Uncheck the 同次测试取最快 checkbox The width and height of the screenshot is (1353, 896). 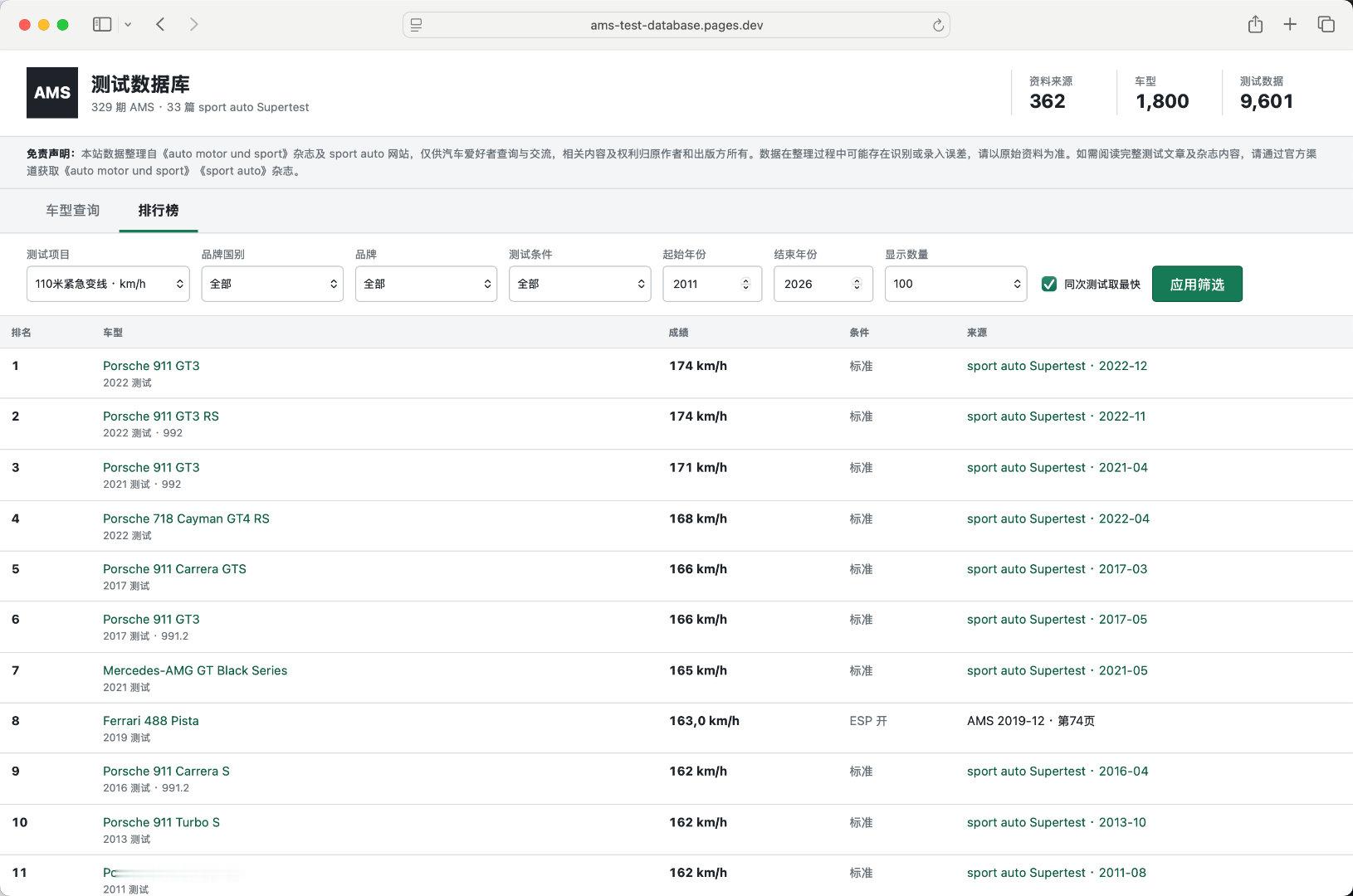(1049, 284)
